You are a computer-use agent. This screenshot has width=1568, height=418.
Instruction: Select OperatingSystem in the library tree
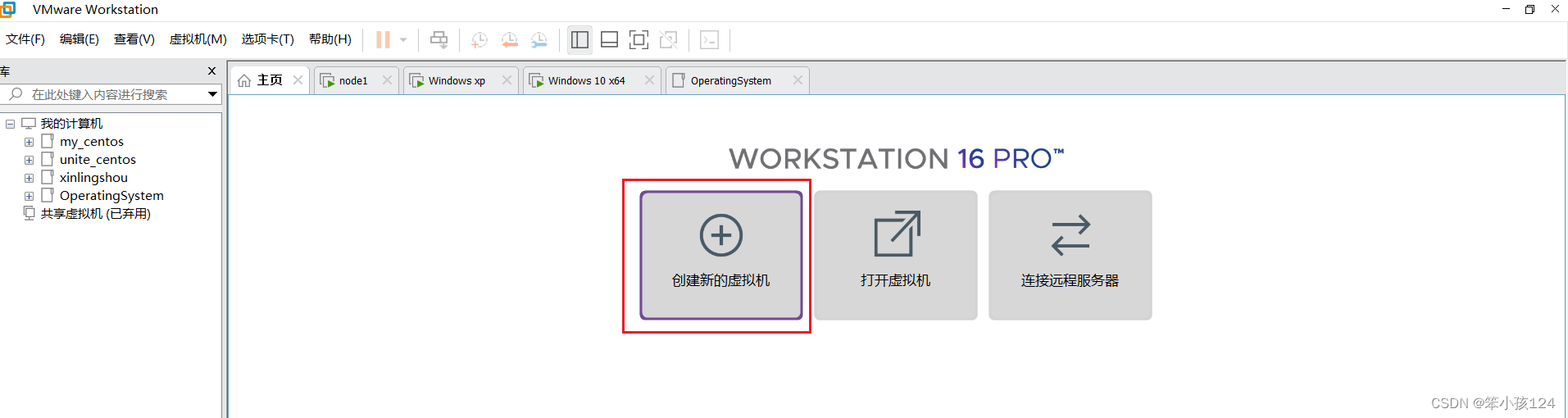tap(111, 196)
